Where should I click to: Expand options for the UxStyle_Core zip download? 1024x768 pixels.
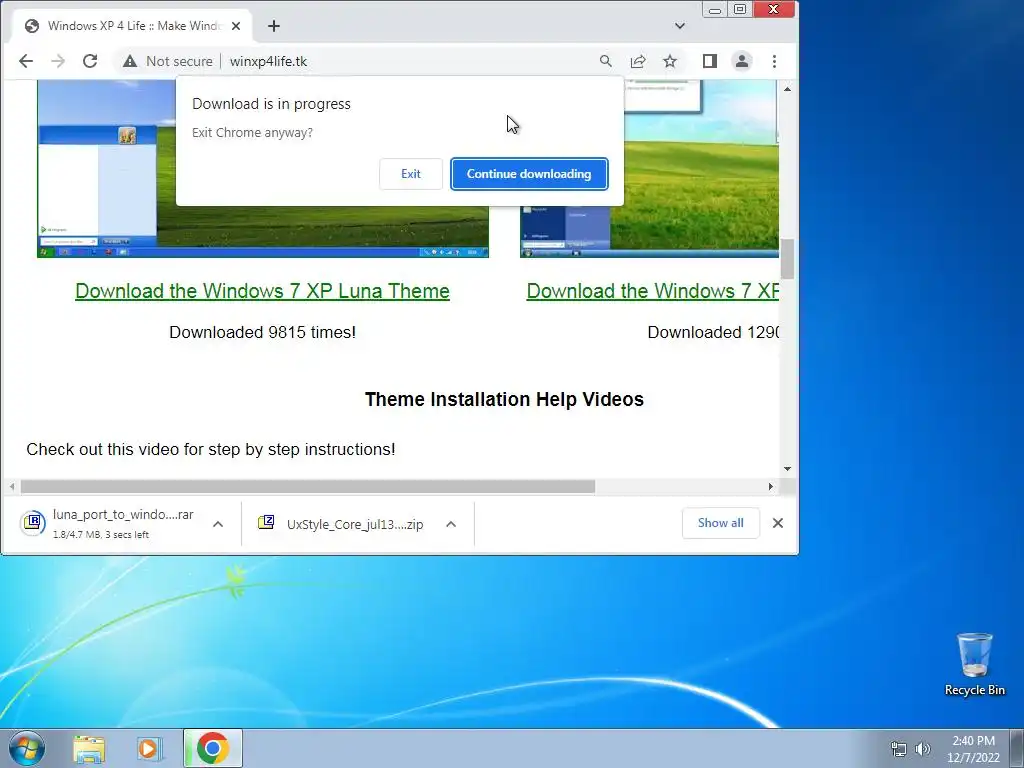(451, 524)
